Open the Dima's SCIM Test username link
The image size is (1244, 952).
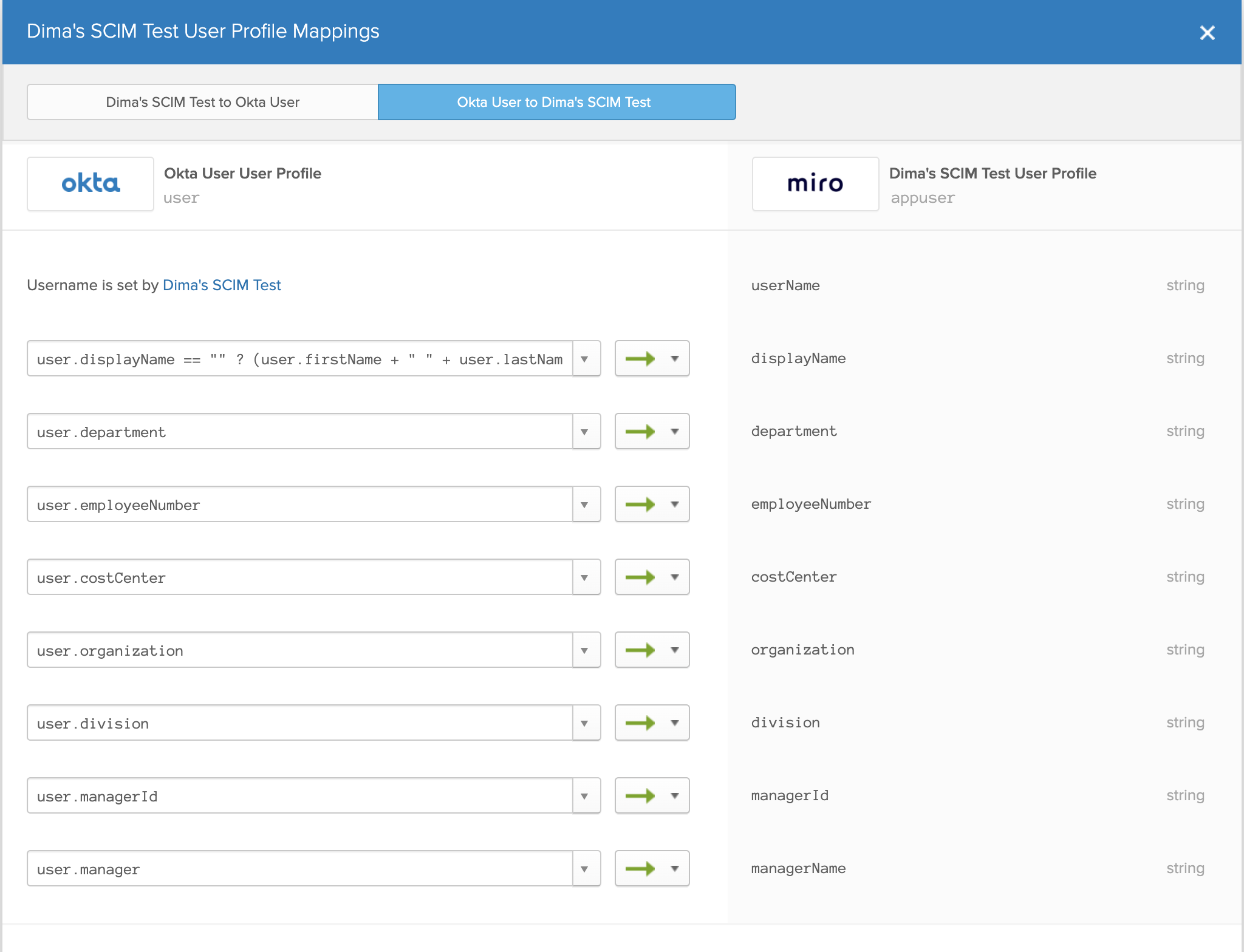point(222,285)
